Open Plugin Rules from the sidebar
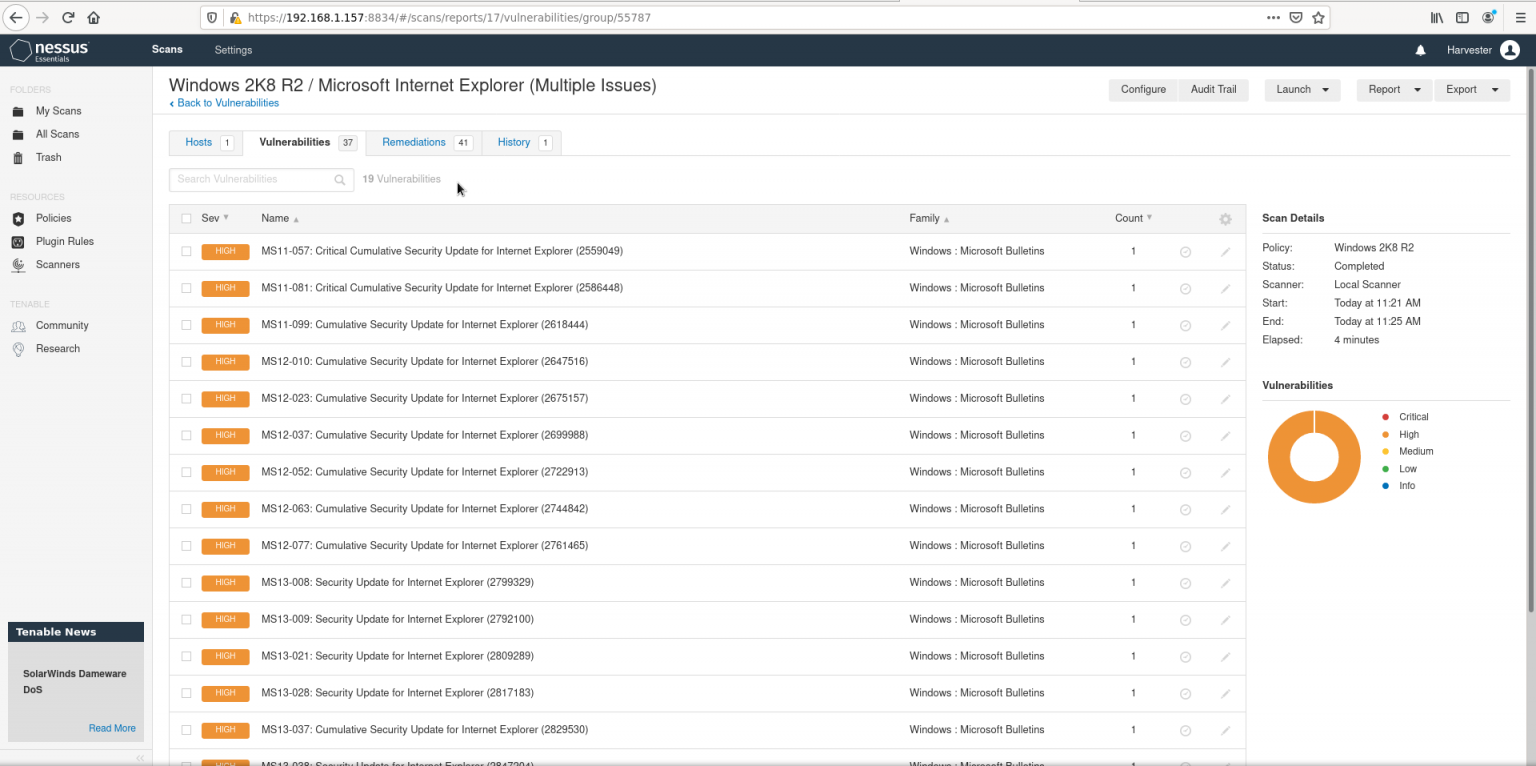This screenshot has height=766, width=1536. [x=16, y=241]
